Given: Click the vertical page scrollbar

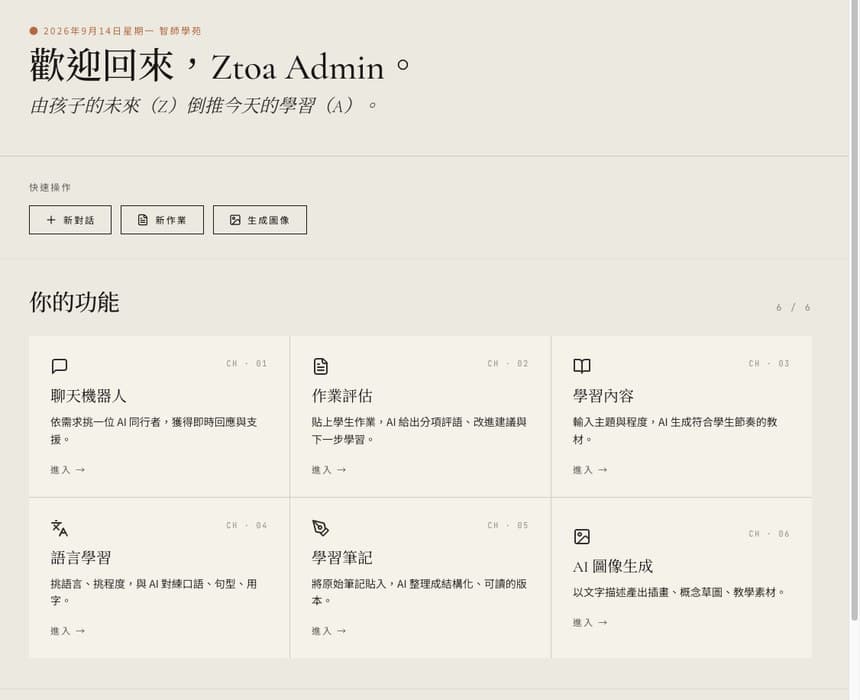Looking at the screenshot, I should pos(854,310).
